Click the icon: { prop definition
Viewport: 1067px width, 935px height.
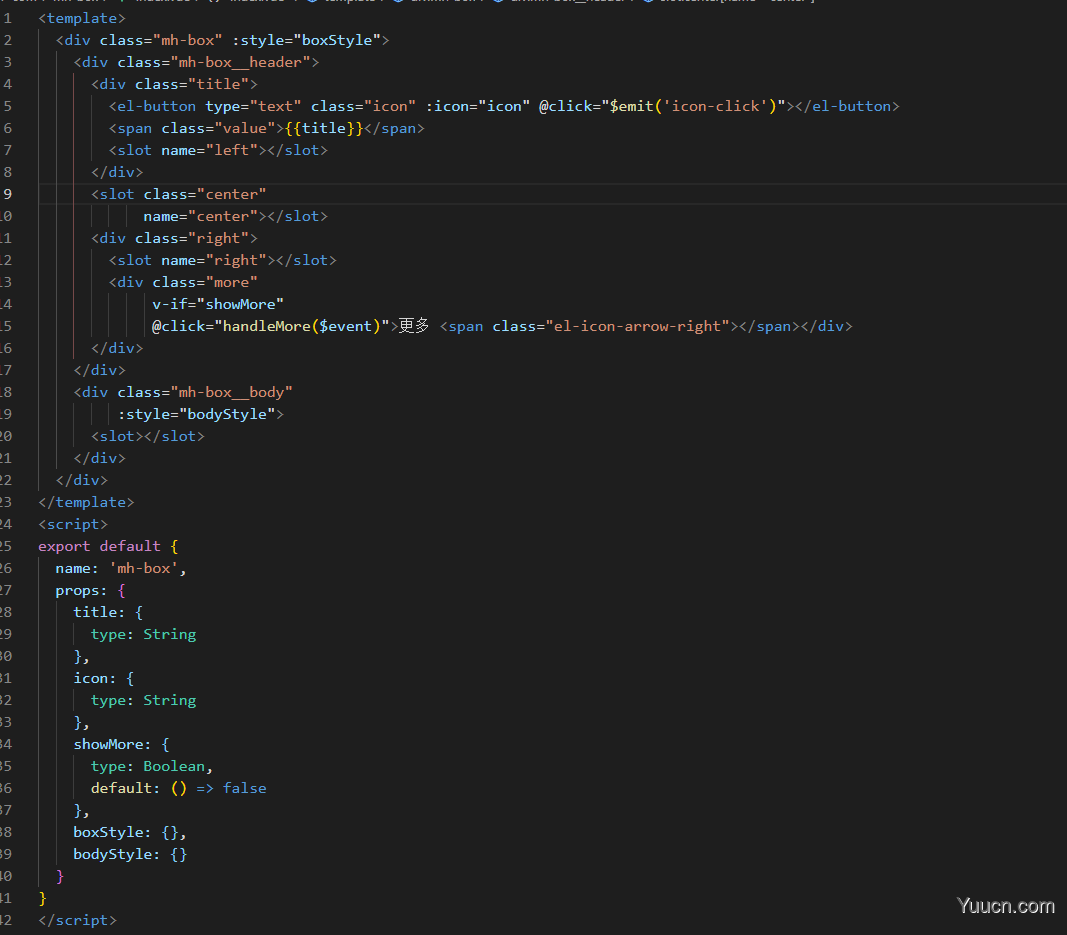[x=103, y=678]
